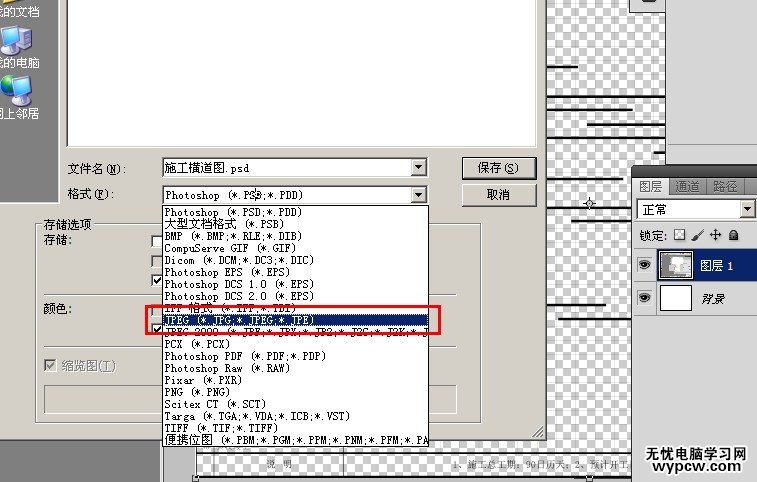Viewport: 757px width, 482px height.
Task: Collapse the format dropdown arrow
Action: click(419, 195)
